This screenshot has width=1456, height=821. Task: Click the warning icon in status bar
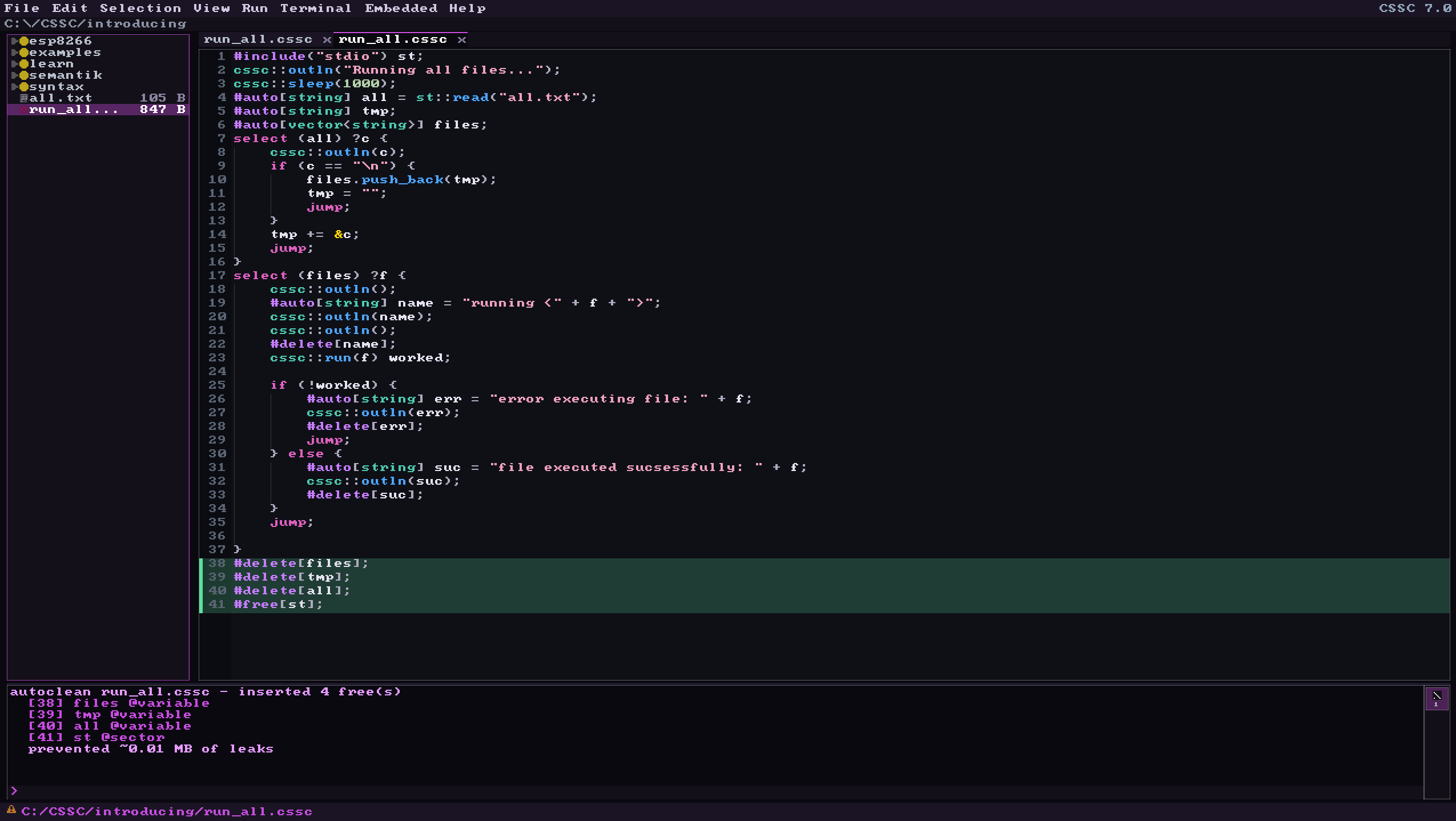11,810
